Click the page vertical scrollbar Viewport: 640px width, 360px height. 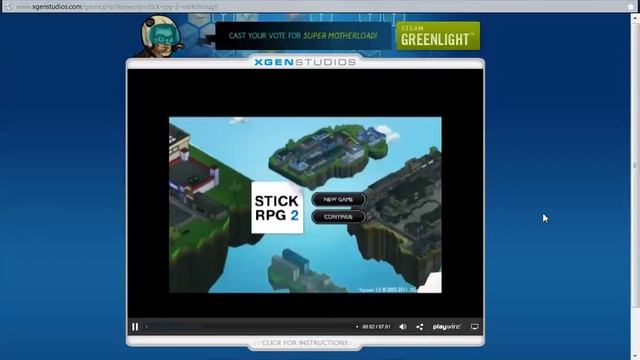[635, 165]
